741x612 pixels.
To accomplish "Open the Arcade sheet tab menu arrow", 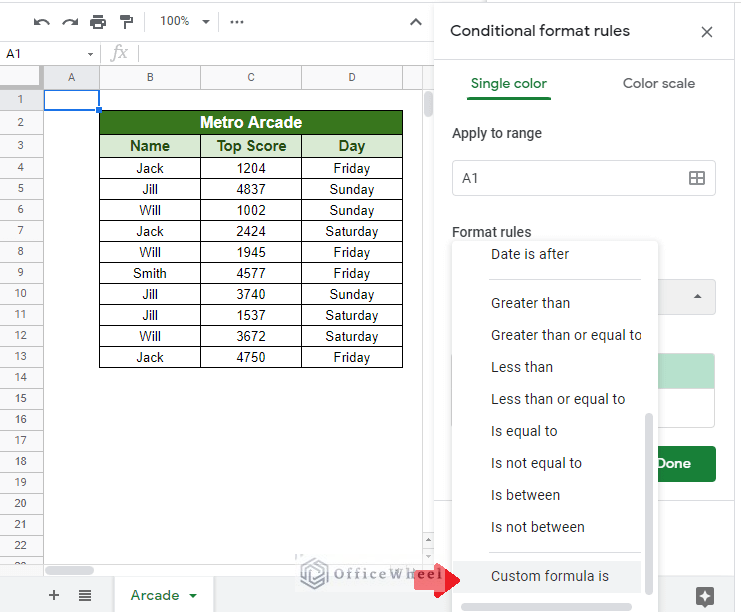I will [193, 595].
